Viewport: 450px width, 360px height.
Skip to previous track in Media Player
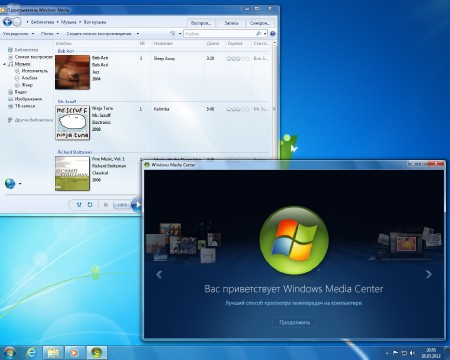click(x=121, y=205)
